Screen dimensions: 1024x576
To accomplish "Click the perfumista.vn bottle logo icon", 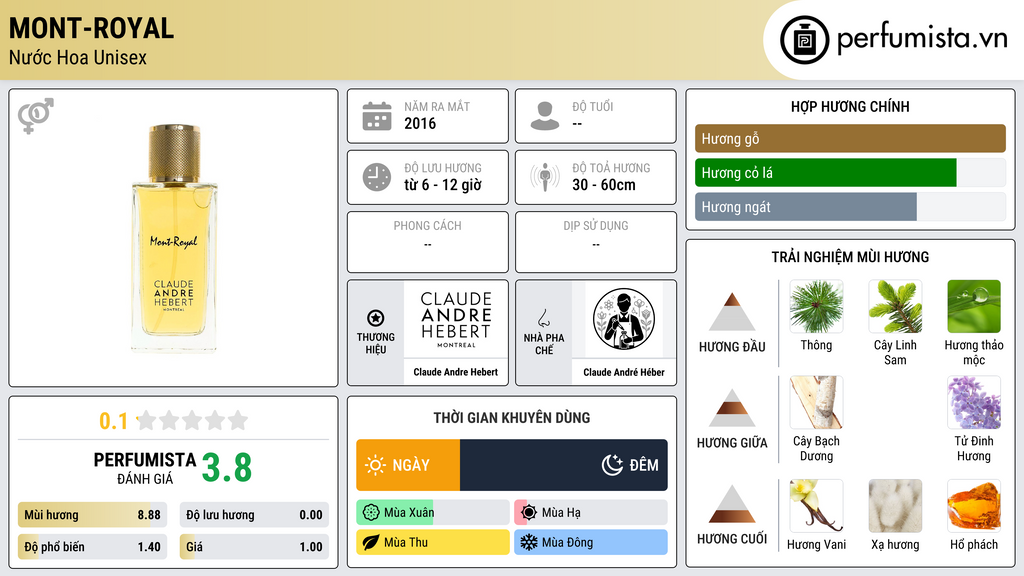I will (804, 40).
